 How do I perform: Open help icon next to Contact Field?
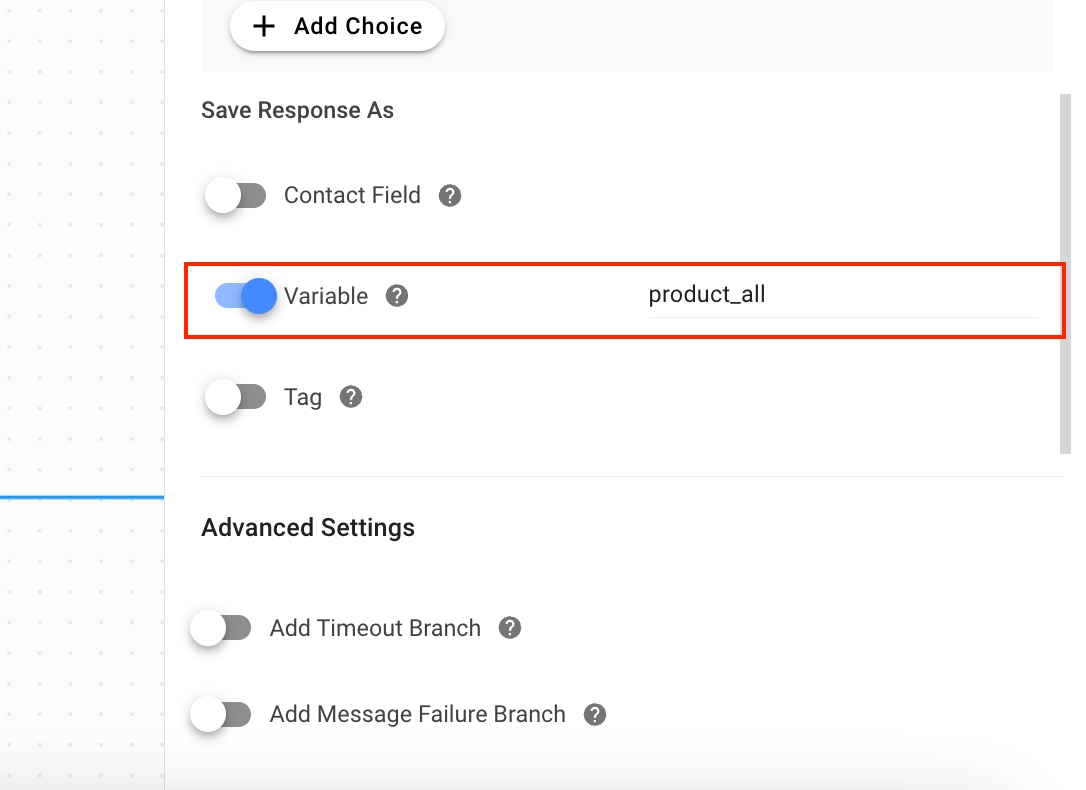tap(451, 196)
